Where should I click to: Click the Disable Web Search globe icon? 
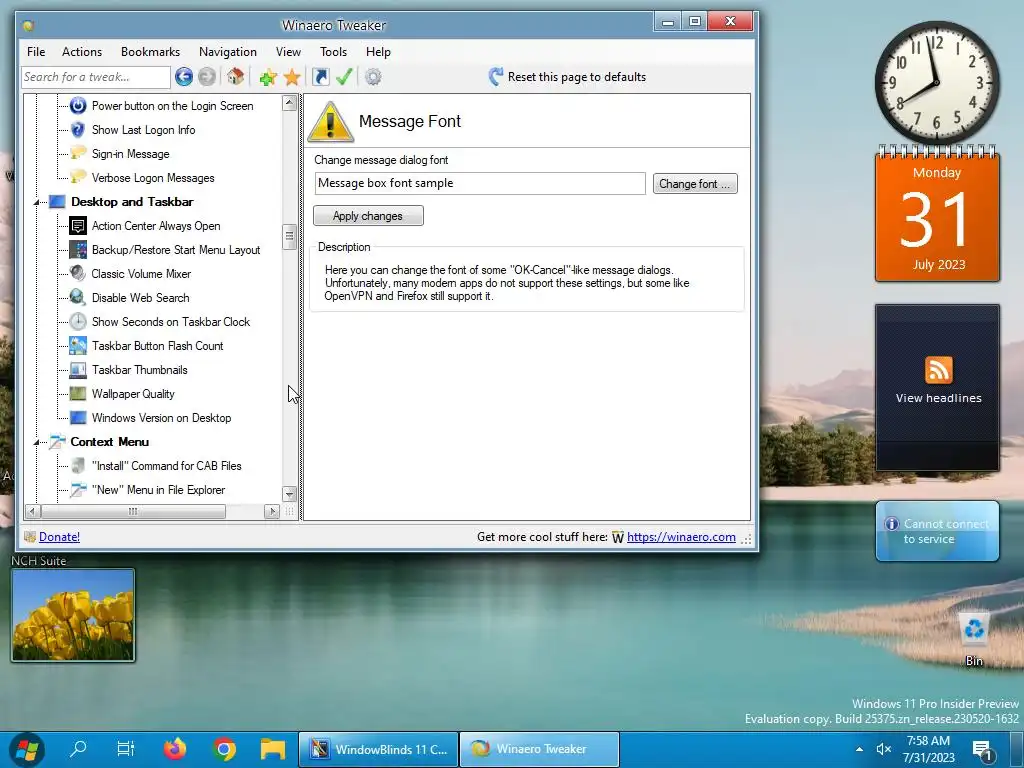point(78,298)
